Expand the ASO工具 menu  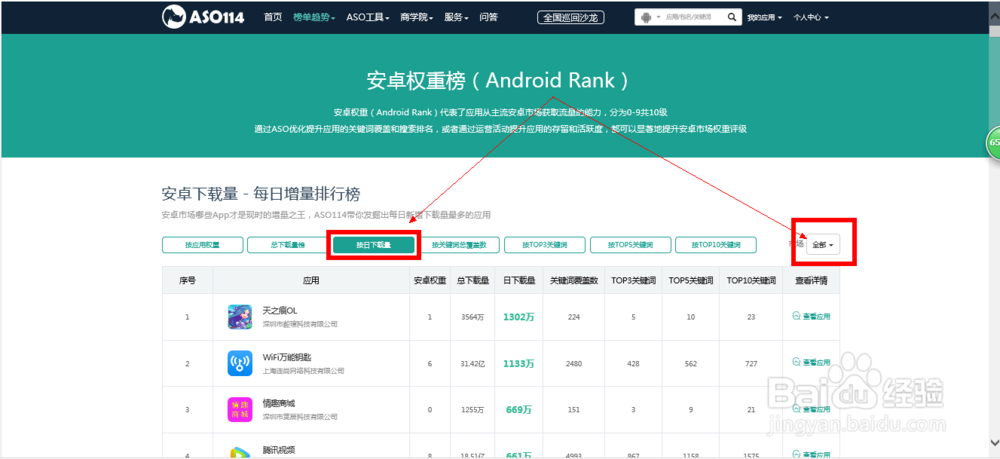point(368,17)
